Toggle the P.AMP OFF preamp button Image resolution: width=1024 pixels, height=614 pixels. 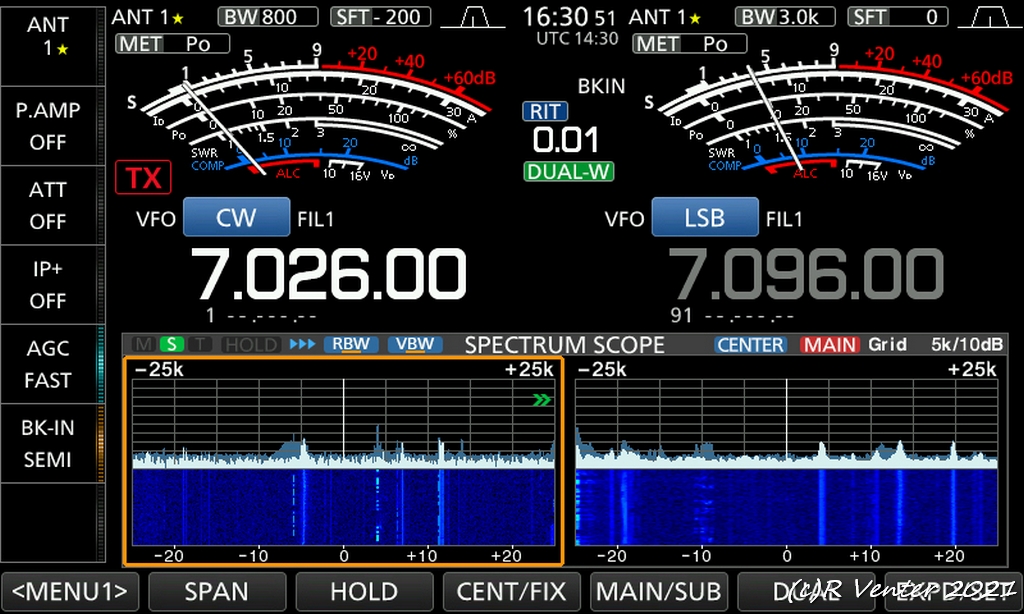tap(52, 125)
